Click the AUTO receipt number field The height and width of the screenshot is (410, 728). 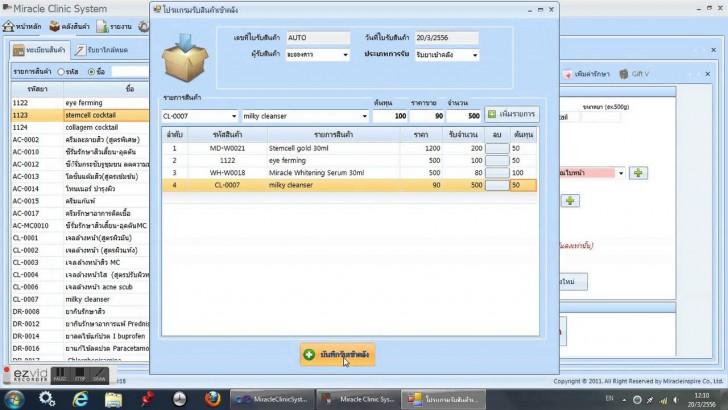318,38
